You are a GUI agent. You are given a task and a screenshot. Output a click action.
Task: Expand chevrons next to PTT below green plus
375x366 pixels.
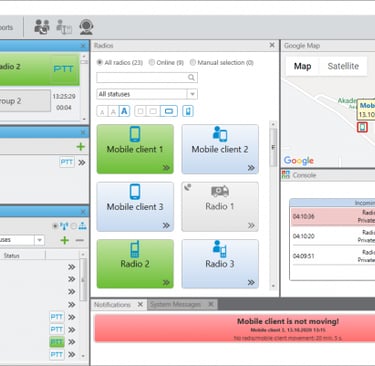[82, 163]
